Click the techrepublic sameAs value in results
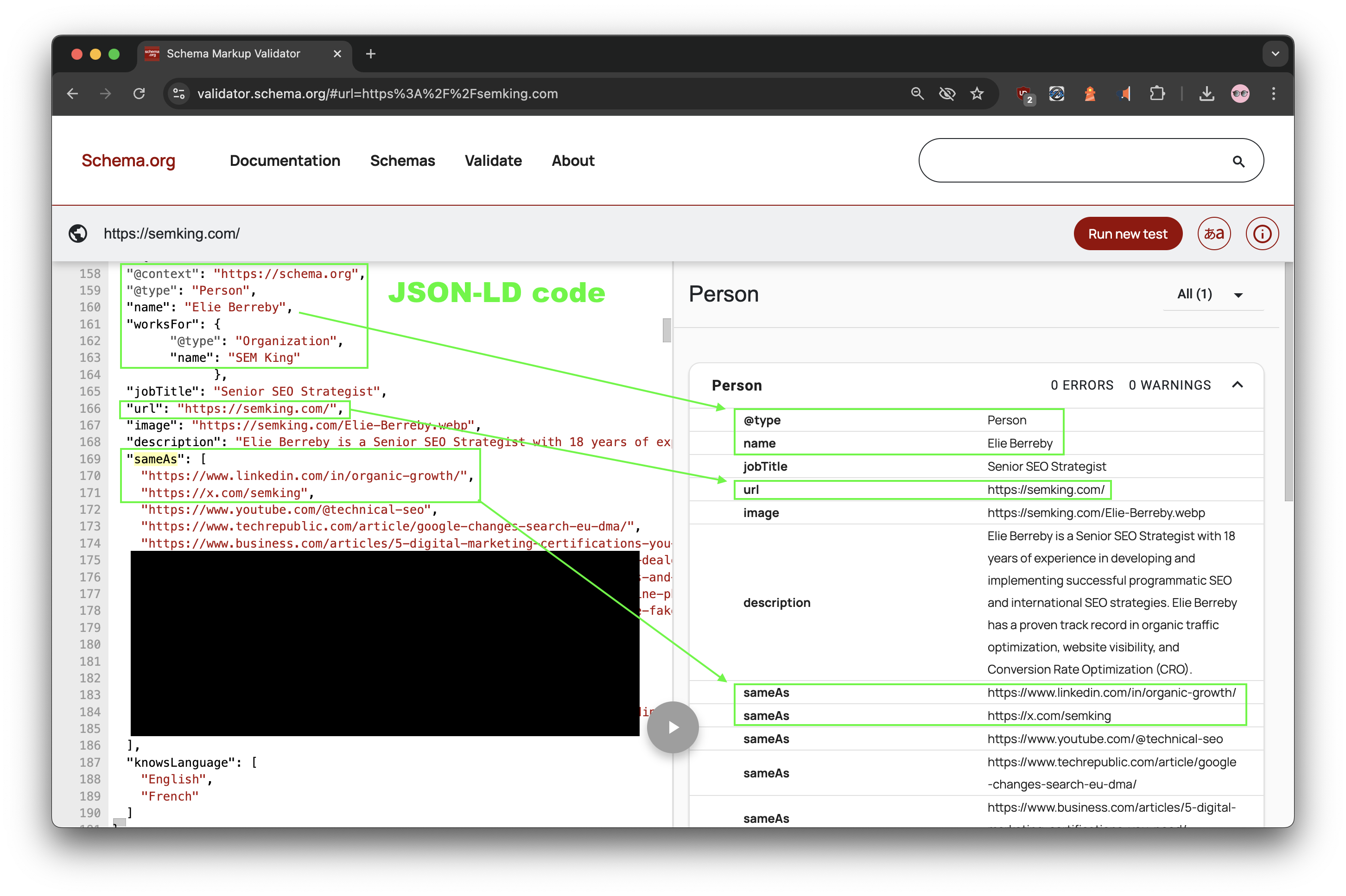1346x896 pixels. [x=1111, y=773]
